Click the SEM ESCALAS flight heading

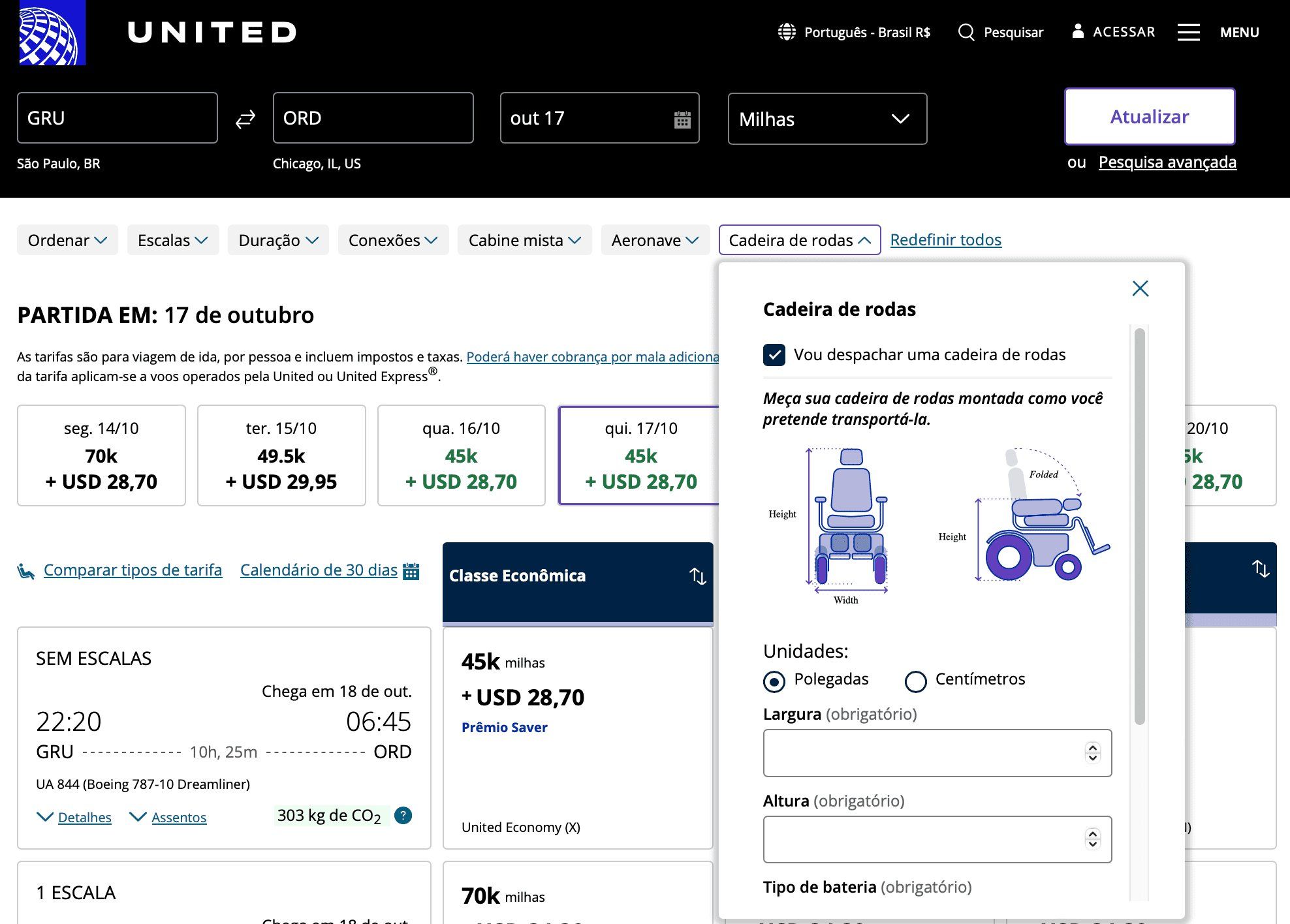coord(93,658)
